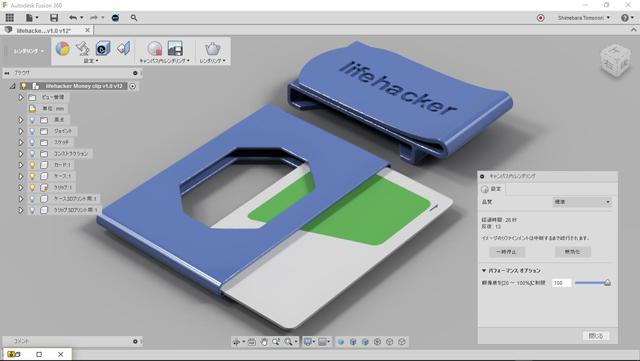Adjust the resolution limit slider handle

[607, 283]
